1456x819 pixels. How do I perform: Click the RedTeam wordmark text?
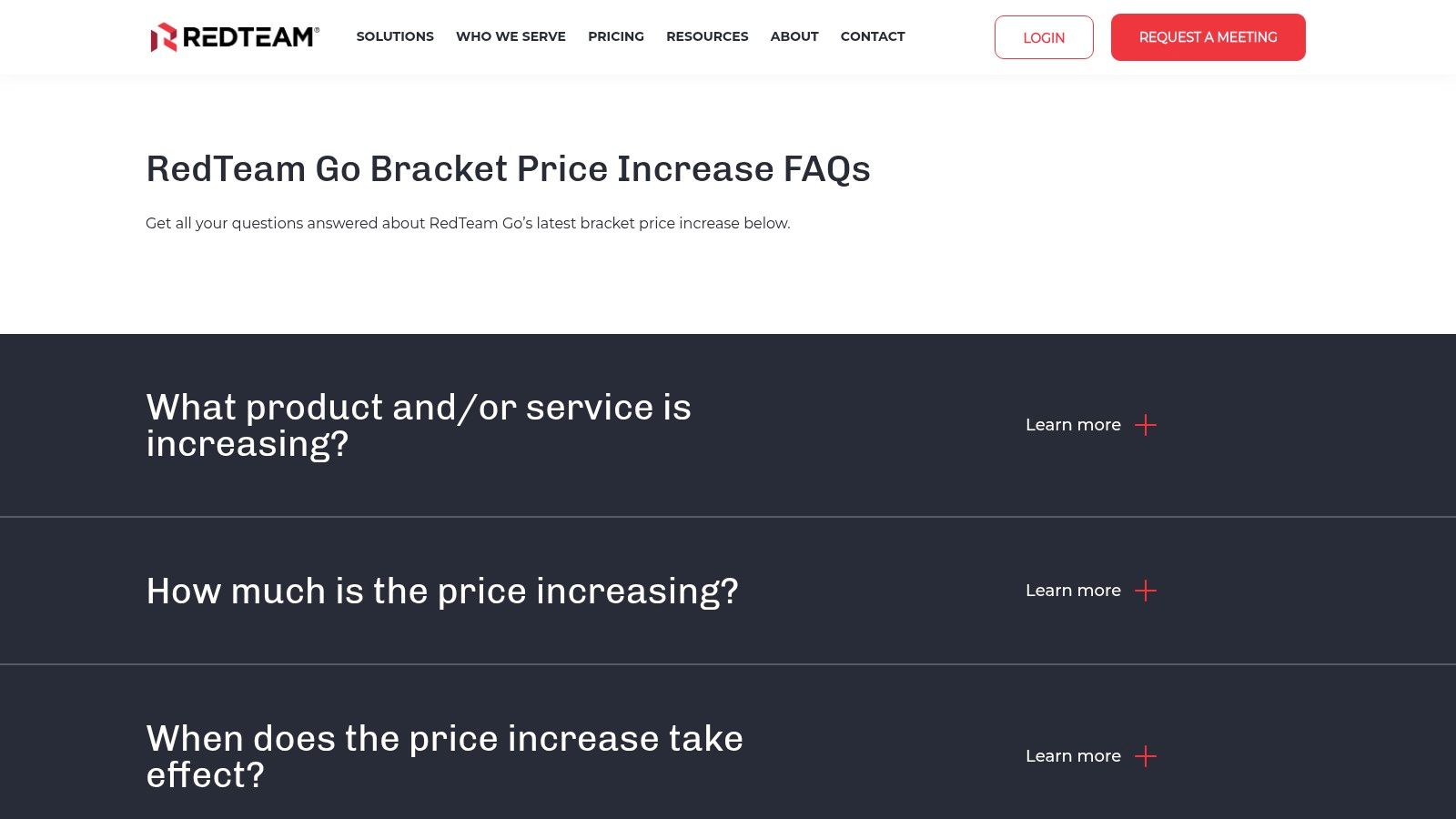point(249,37)
